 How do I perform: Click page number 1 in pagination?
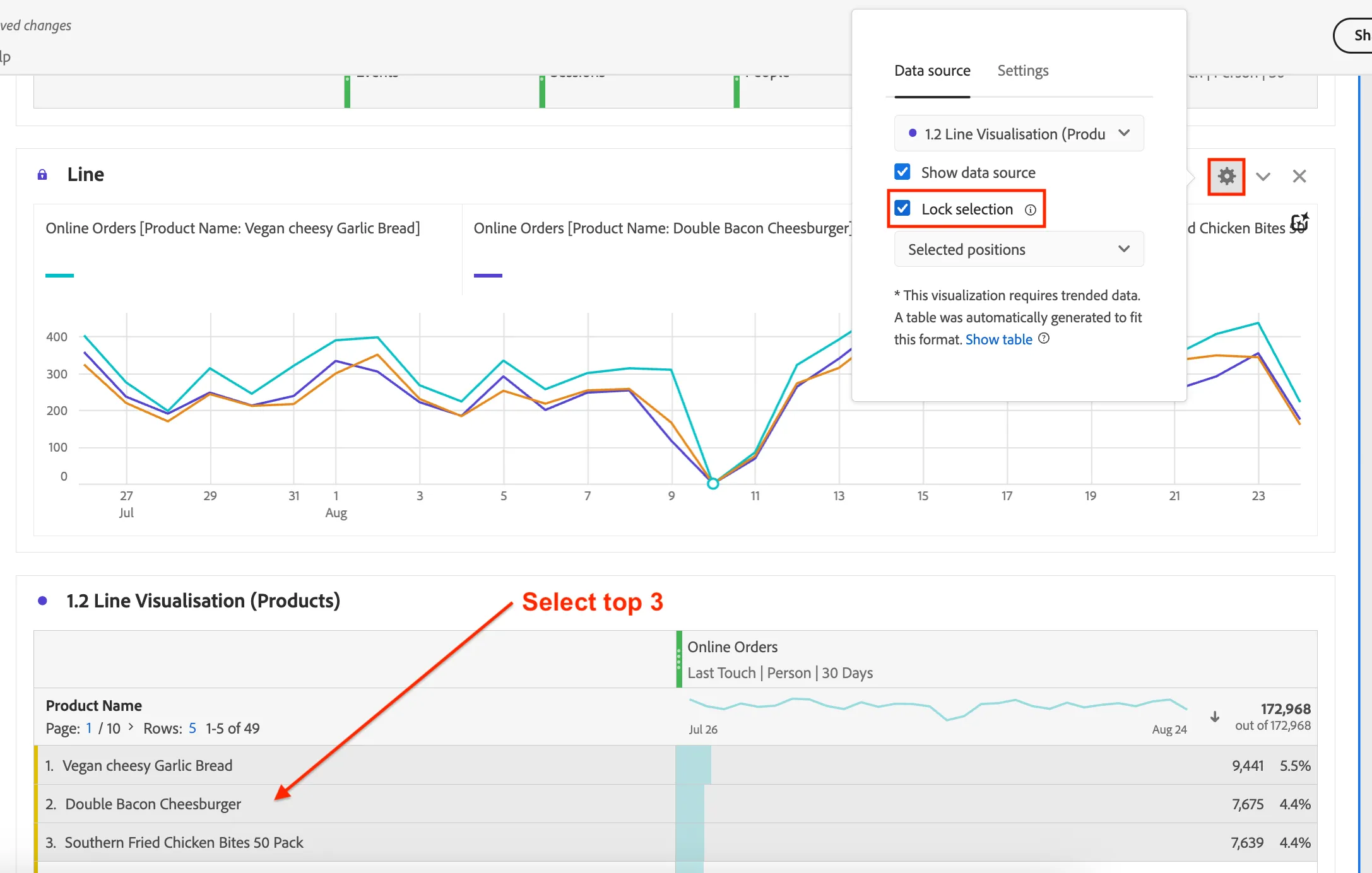[89, 729]
